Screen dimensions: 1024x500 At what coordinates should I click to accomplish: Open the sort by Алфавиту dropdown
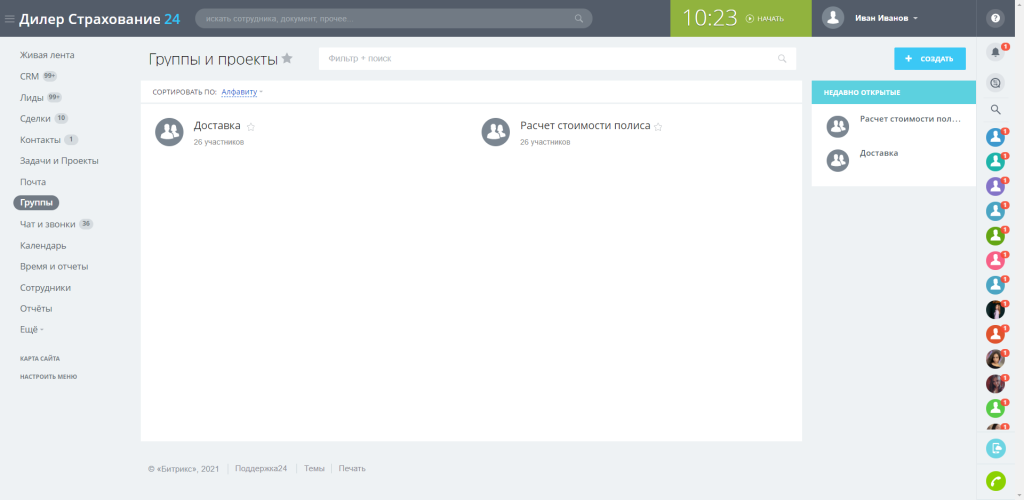[242, 92]
